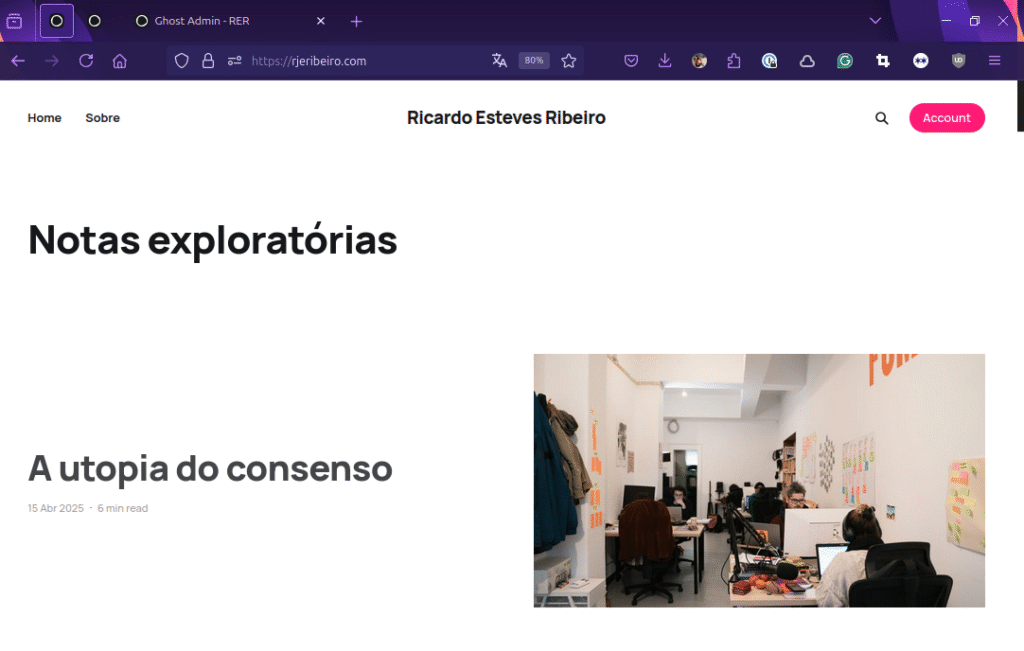The height and width of the screenshot is (651, 1024).
Task: Open the pink Account button
Action: (x=947, y=118)
